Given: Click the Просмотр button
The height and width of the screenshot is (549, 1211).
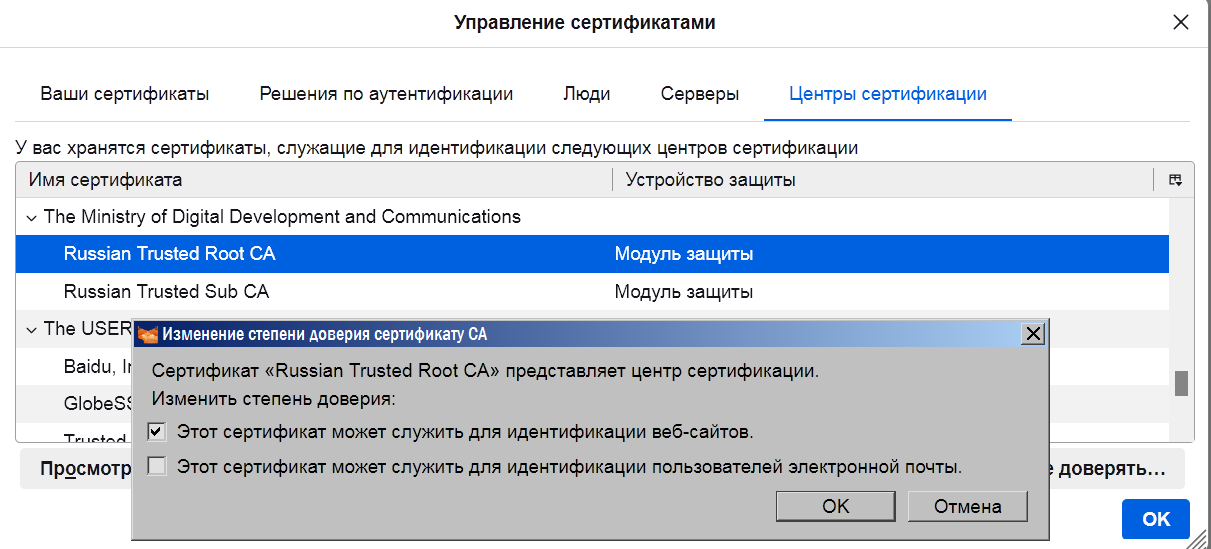Looking at the screenshot, I should tap(77, 468).
